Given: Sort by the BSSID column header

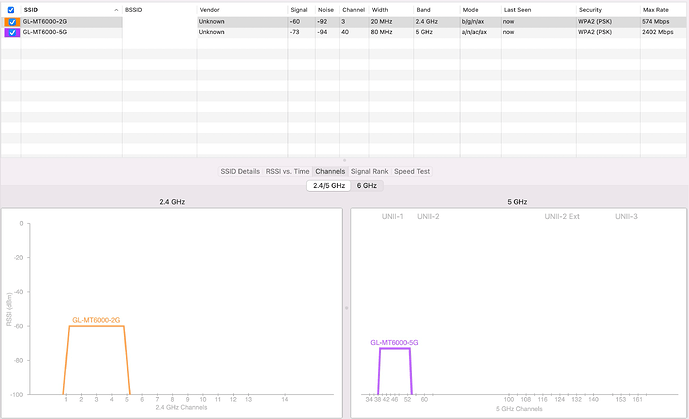Looking at the screenshot, I should pos(133,10).
